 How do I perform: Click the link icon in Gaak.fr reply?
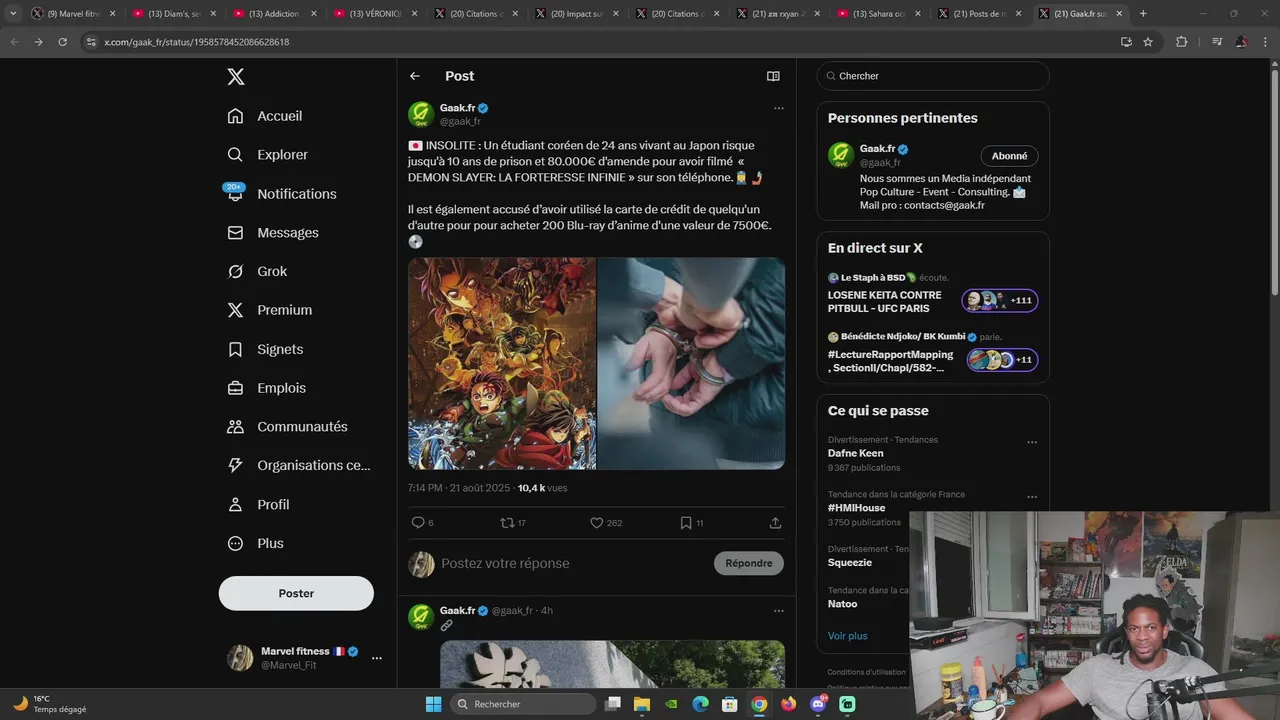(447, 626)
